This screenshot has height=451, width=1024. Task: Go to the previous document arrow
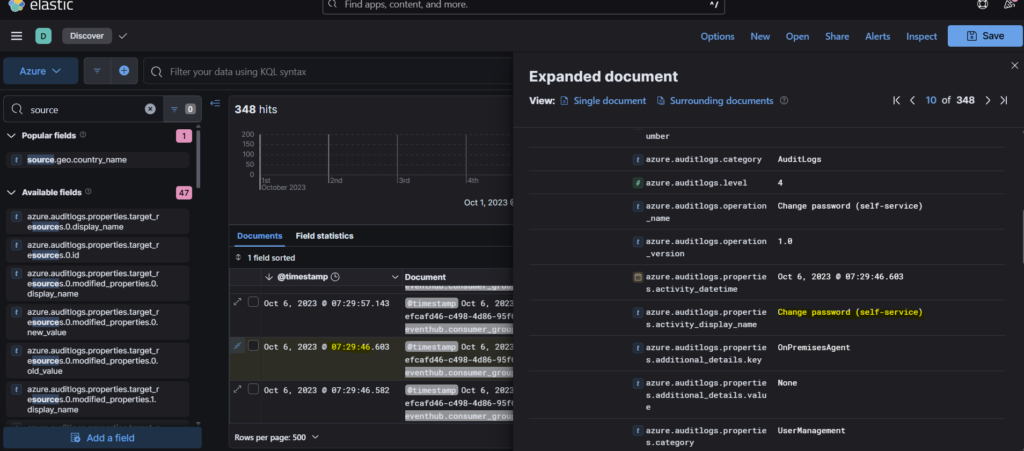click(x=912, y=100)
